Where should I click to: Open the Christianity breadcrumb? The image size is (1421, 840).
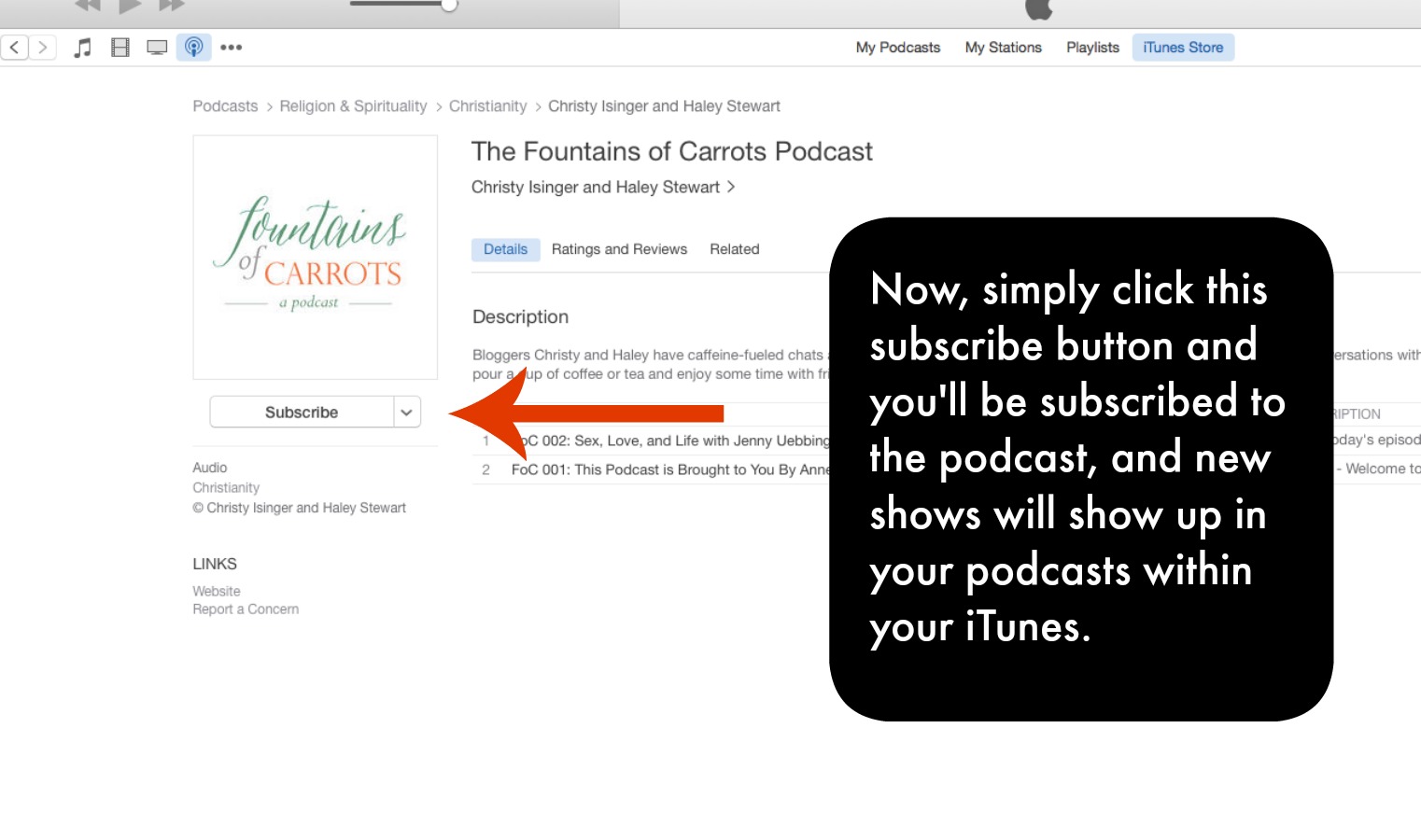487,106
